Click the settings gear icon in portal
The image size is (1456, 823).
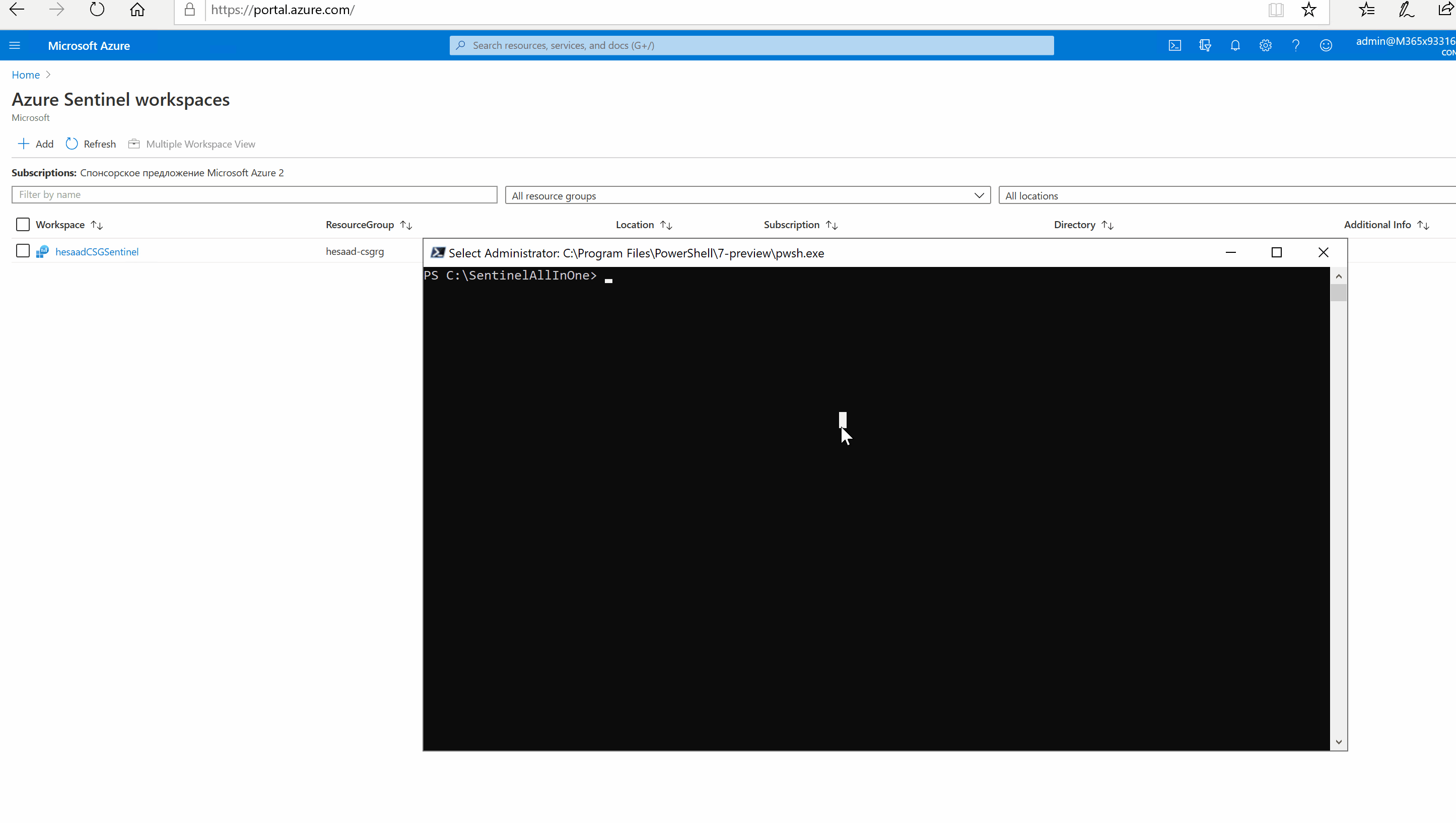[1265, 45]
